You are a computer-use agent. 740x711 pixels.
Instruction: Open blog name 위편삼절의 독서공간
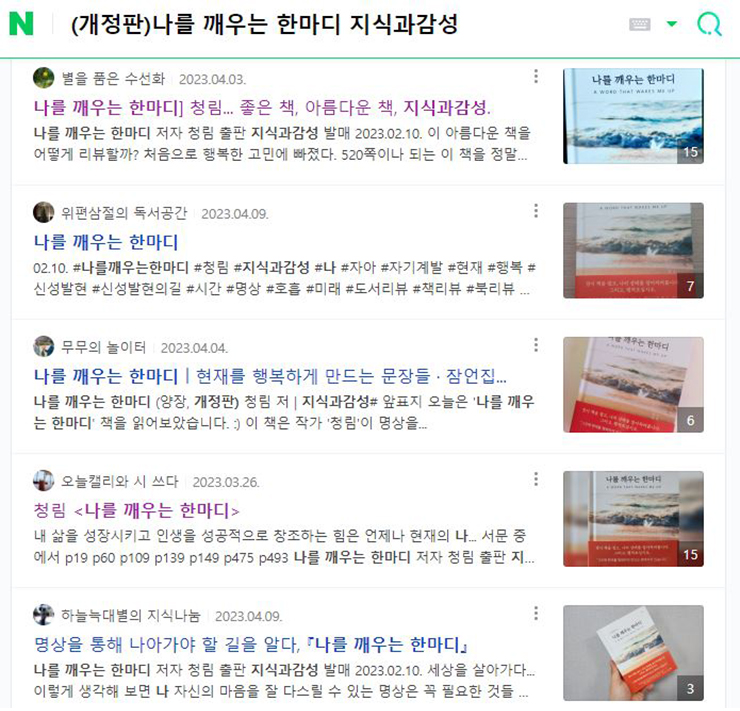pyautogui.click(x=124, y=213)
